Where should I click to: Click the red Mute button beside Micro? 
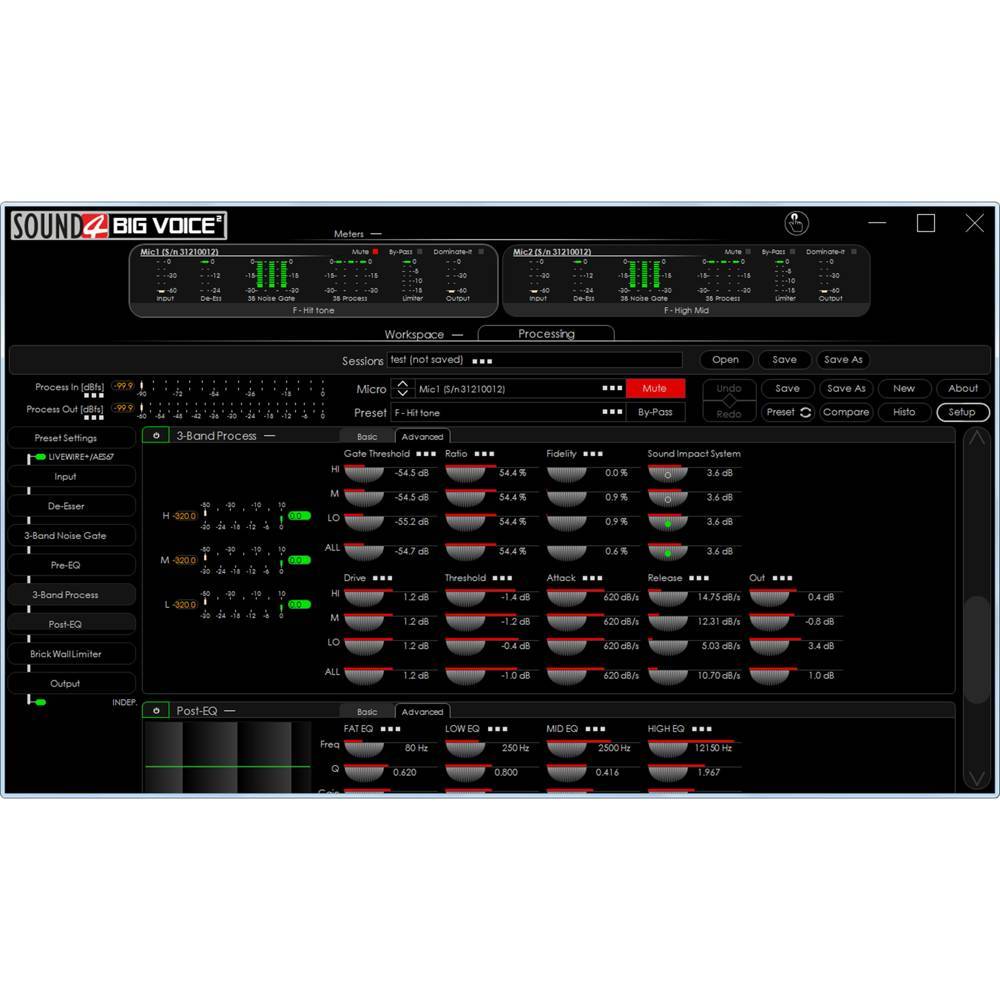click(655, 388)
